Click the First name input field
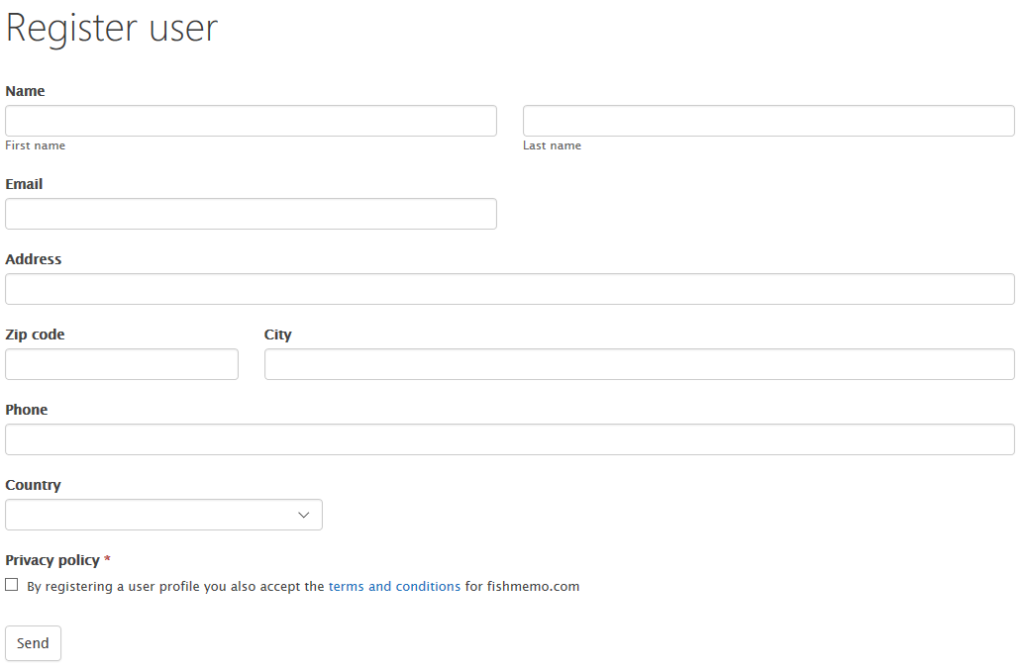 251,121
